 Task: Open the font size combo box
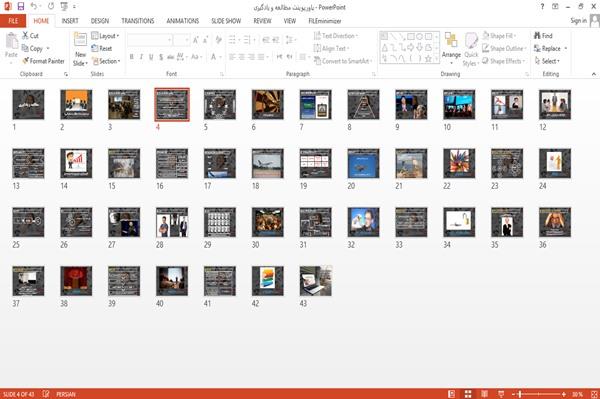pyautogui.click(x=182, y=40)
